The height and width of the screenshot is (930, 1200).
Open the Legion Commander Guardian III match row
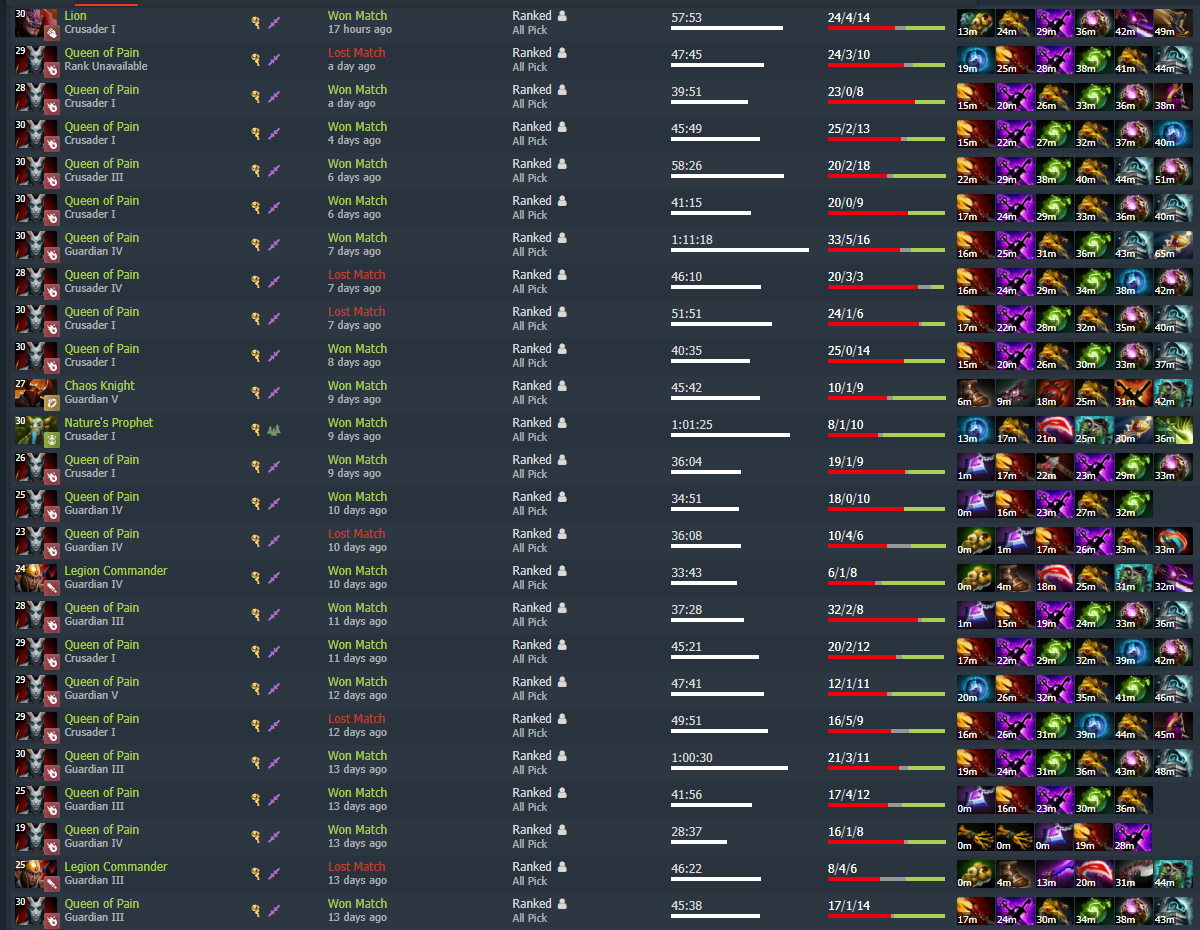(600, 874)
